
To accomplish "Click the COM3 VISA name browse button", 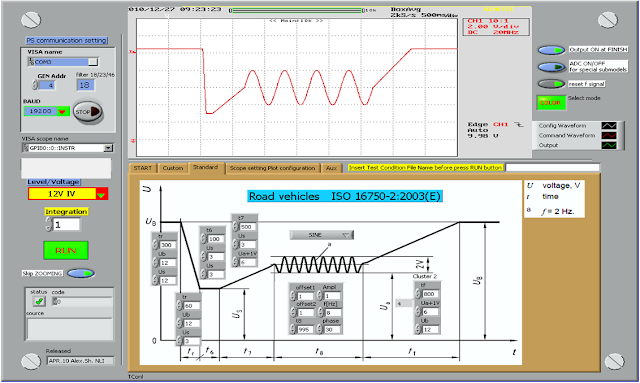I will (x=93, y=62).
